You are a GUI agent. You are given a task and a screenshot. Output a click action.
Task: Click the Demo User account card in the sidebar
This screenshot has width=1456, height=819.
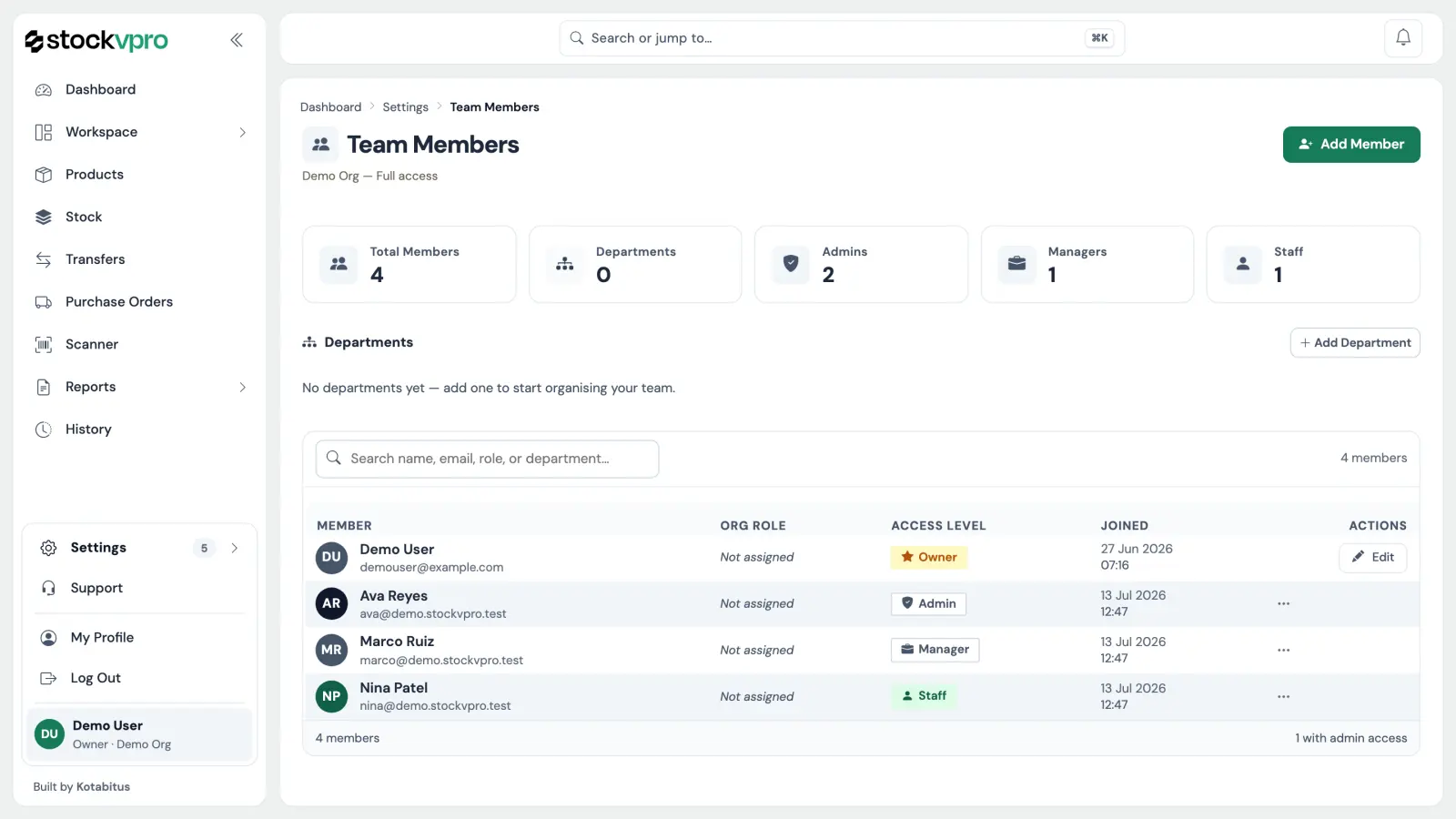[140, 734]
